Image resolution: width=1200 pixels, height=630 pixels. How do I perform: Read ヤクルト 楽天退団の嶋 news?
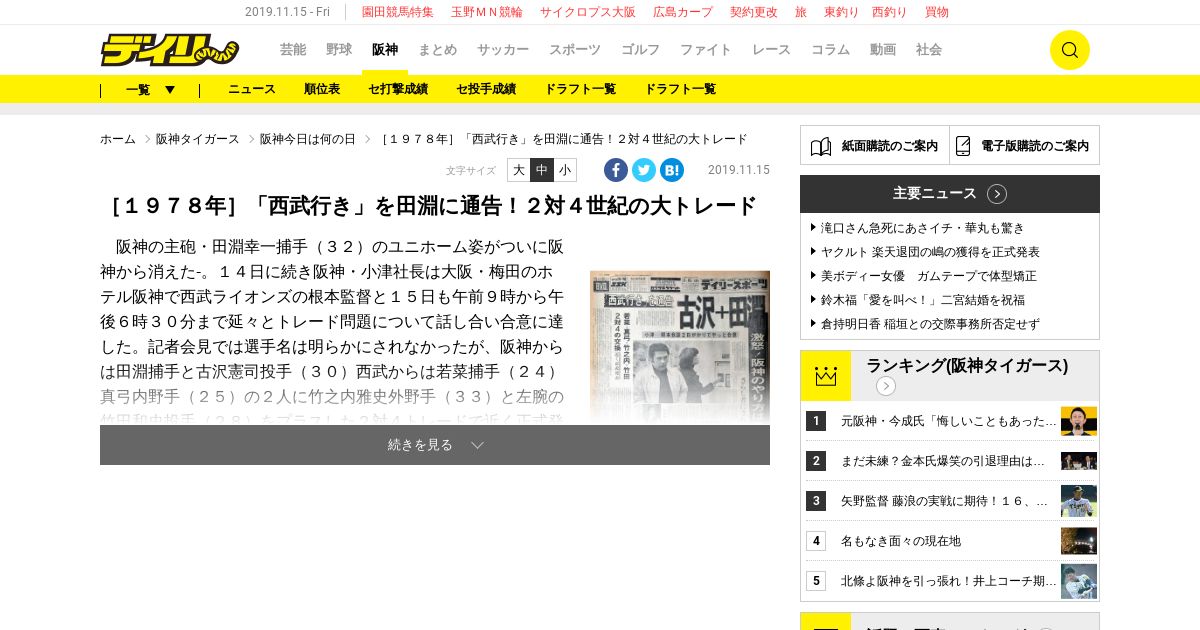930,252
